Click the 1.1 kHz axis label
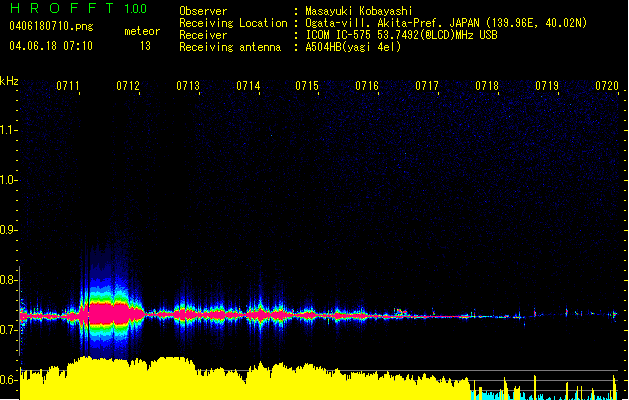 (x=8, y=130)
